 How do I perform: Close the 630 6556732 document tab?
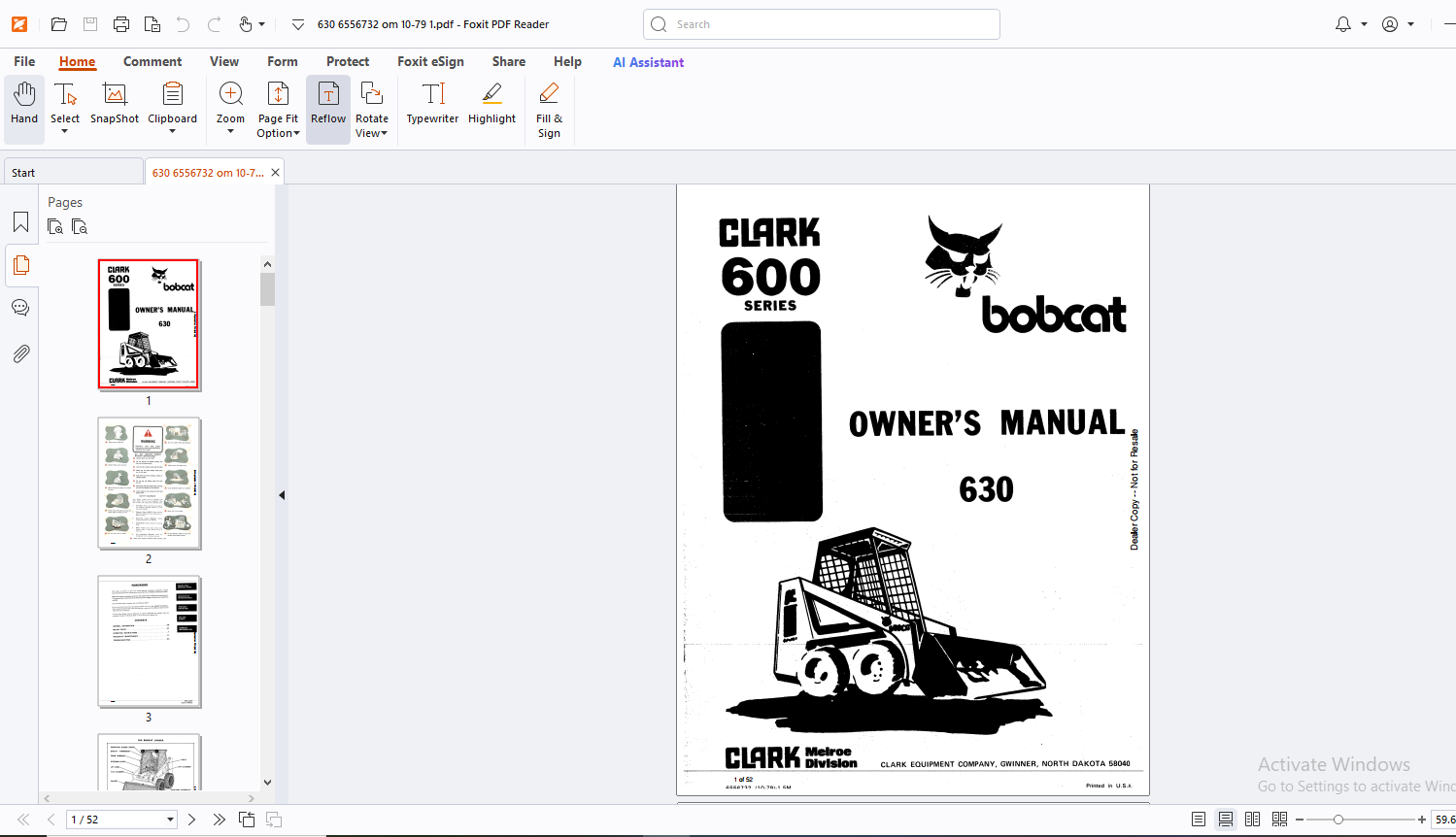coord(275,173)
